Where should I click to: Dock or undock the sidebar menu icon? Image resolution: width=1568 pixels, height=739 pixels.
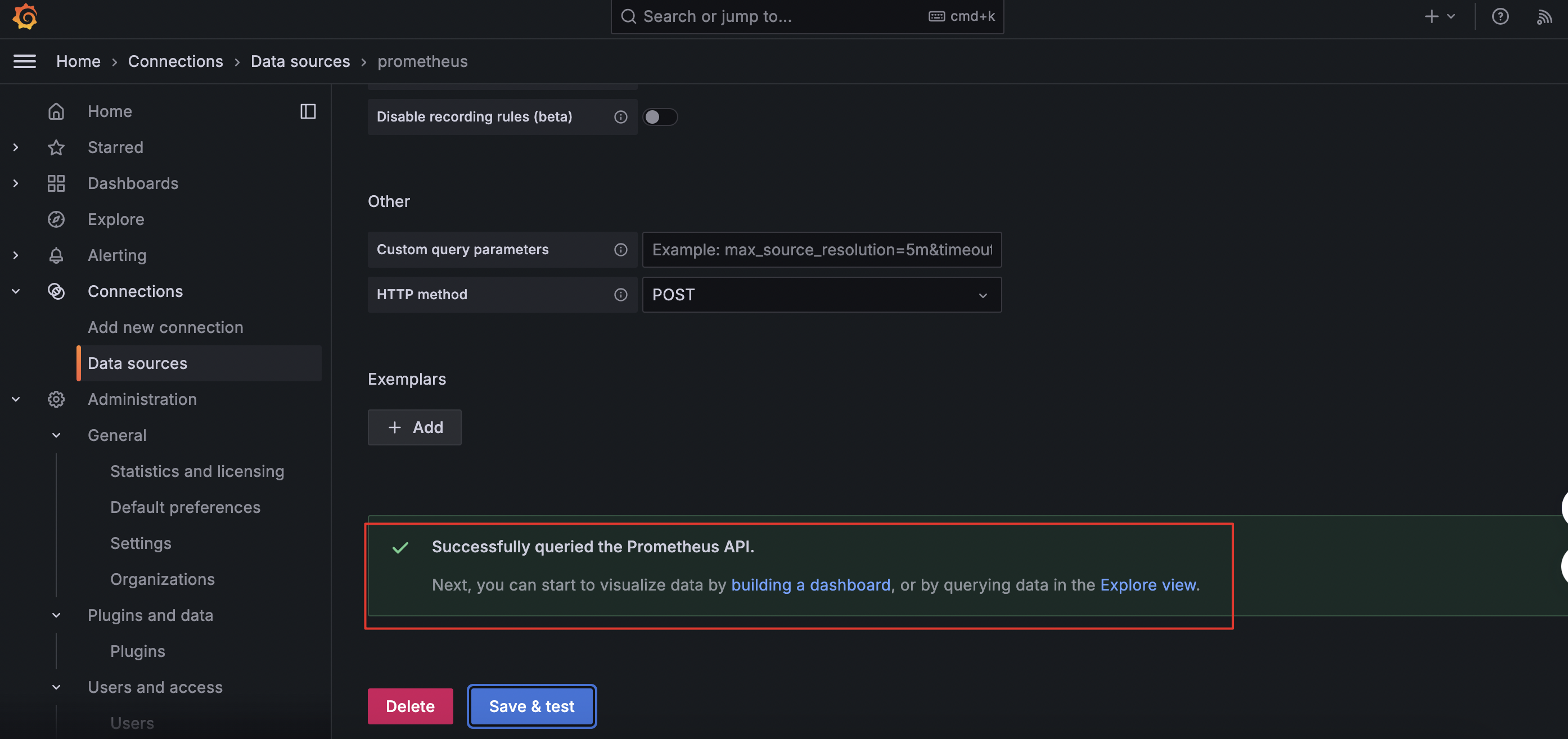308,111
